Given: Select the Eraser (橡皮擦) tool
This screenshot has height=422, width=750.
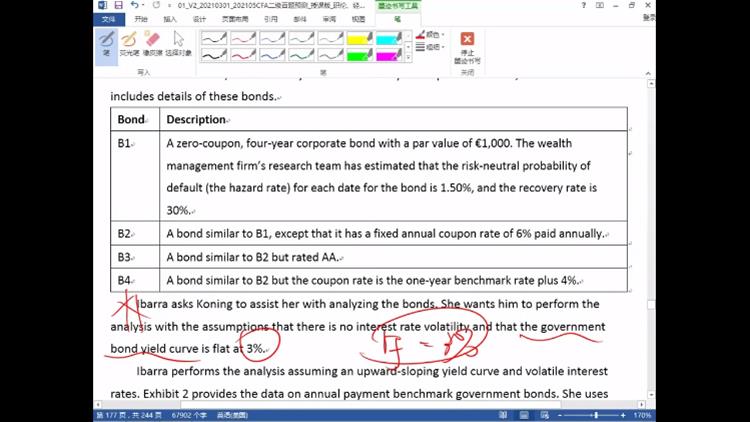Looking at the screenshot, I should click(153, 44).
